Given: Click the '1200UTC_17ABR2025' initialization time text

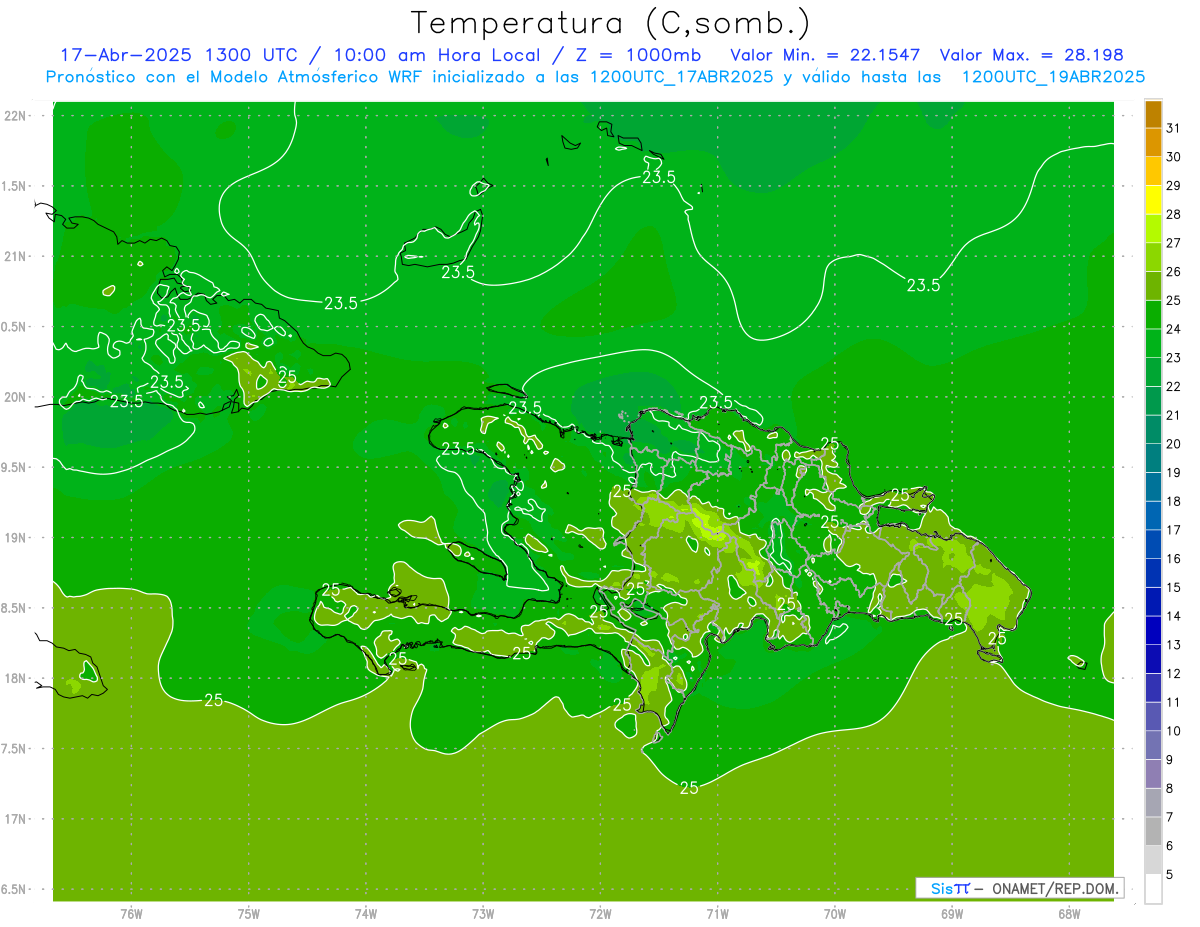Looking at the screenshot, I should point(681,77).
